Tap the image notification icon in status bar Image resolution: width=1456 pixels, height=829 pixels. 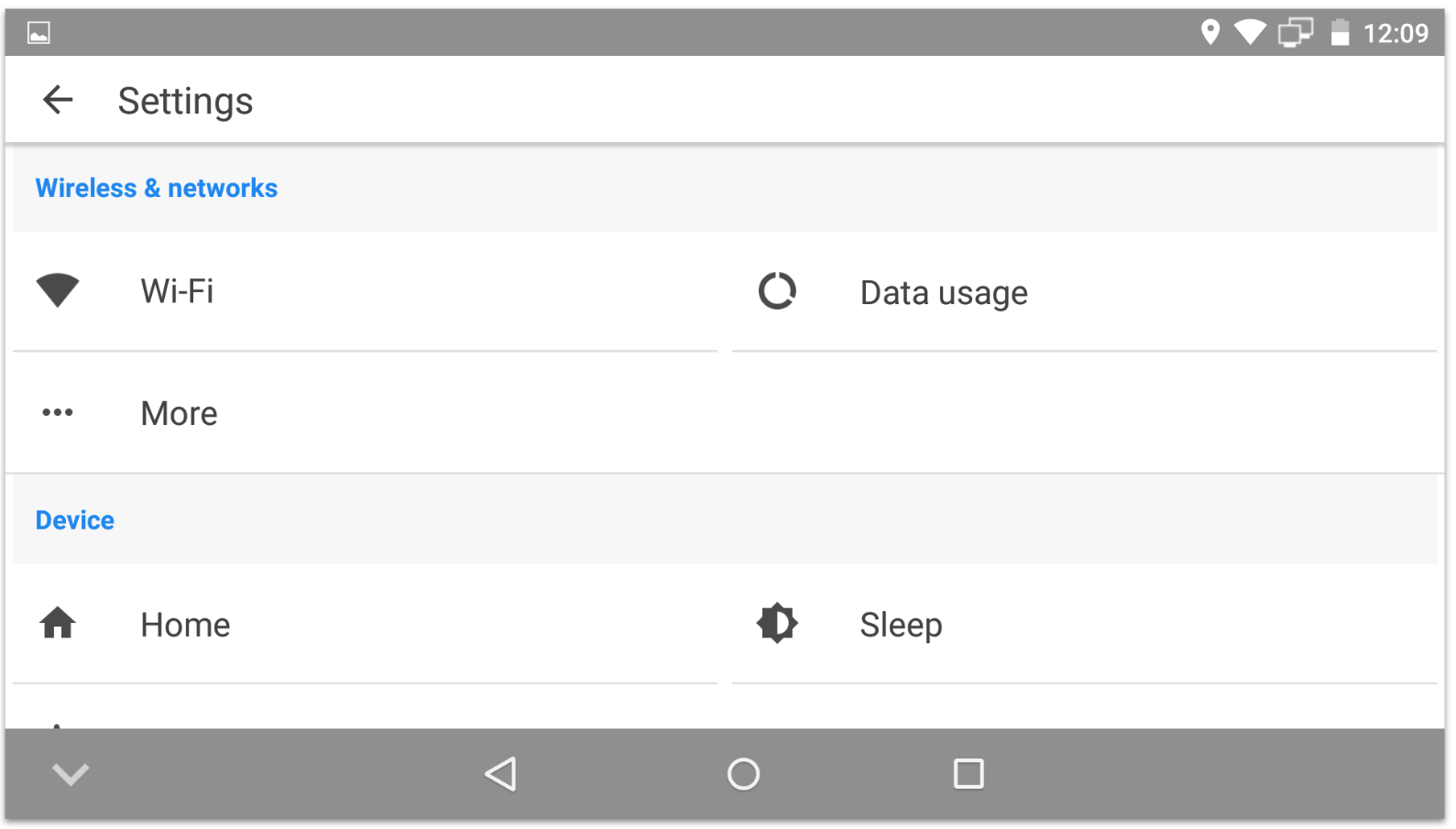pos(38,33)
